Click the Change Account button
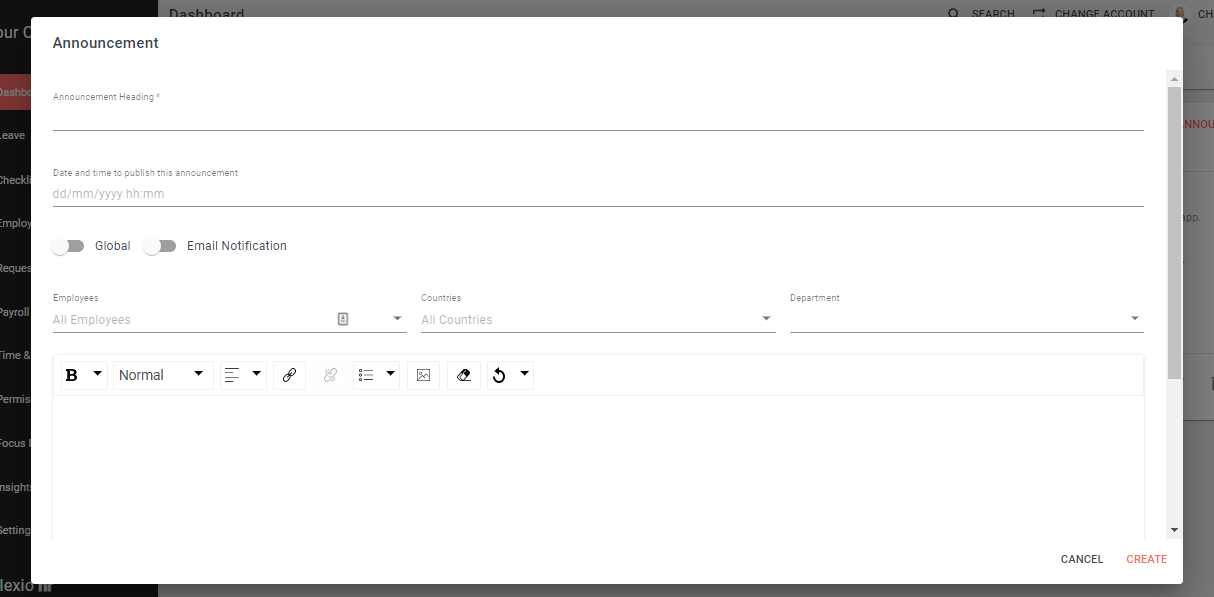This screenshot has height=597, width=1214. [x=1093, y=14]
